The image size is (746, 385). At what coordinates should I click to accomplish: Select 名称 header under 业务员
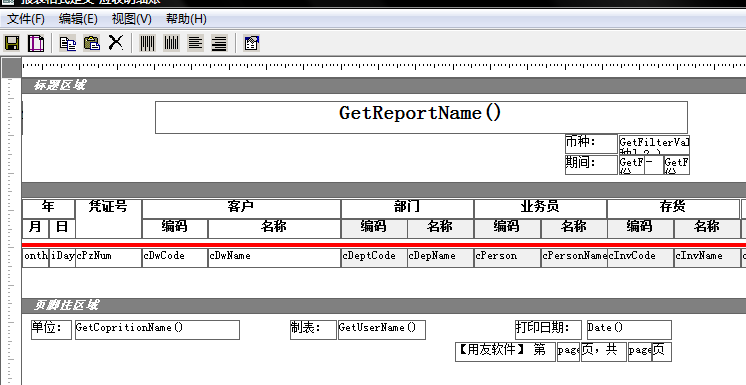573,228
